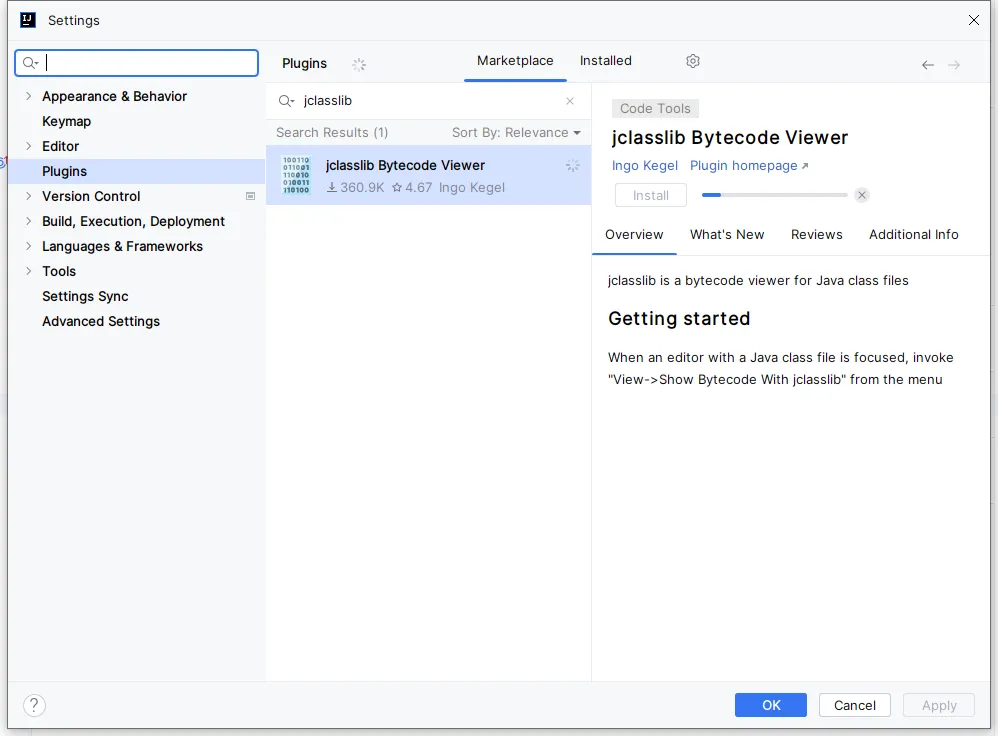Open the Plugin homepage link
The image size is (998, 736).
(x=748, y=166)
